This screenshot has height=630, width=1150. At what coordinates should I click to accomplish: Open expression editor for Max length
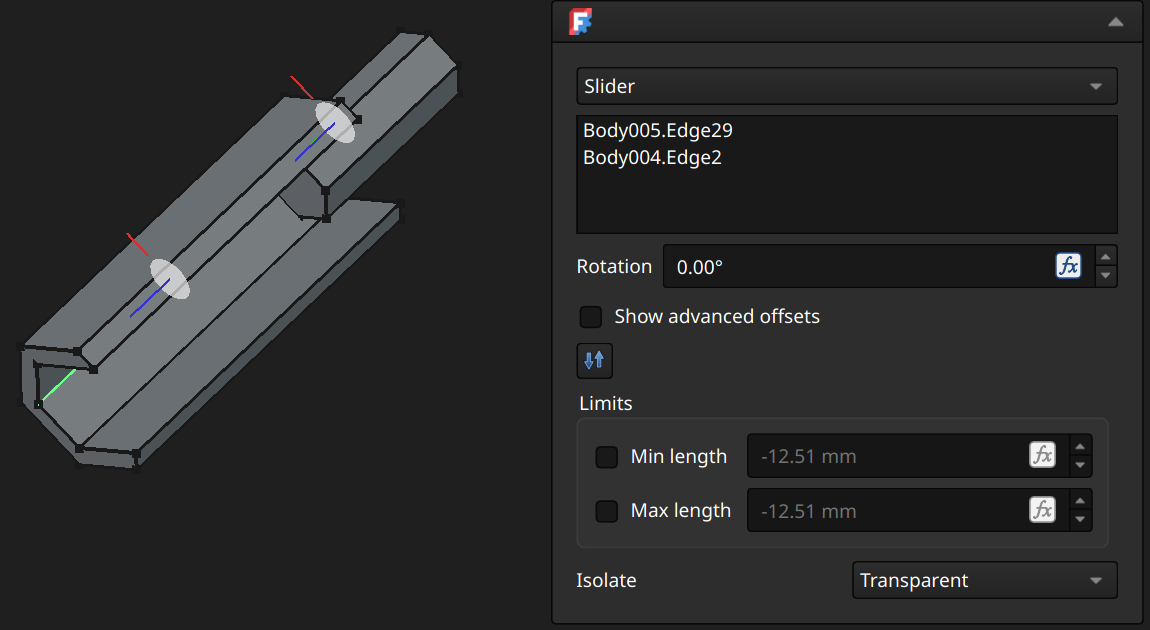[1042, 510]
